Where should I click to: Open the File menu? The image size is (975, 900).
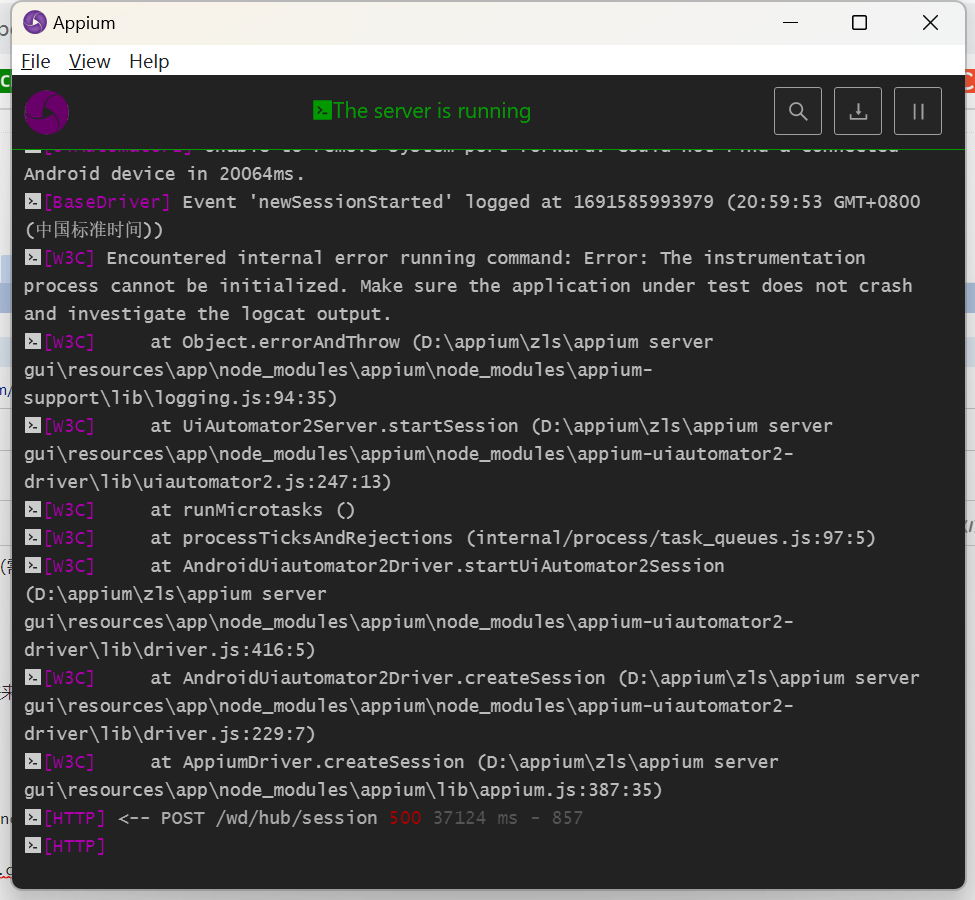[35, 62]
